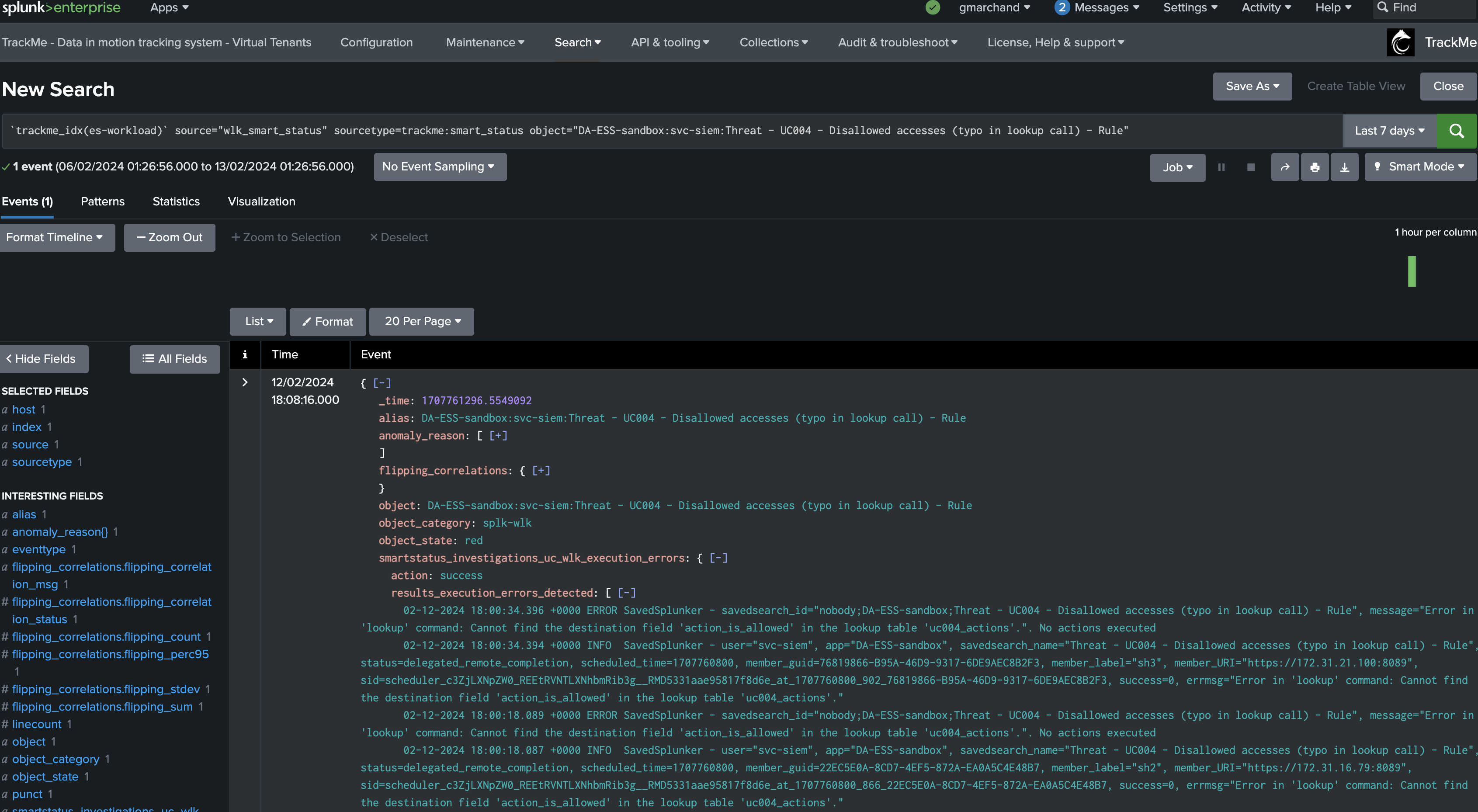Run search with the magnifier button
The height and width of the screenshot is (812, 1478).
tap(1456, 131)
